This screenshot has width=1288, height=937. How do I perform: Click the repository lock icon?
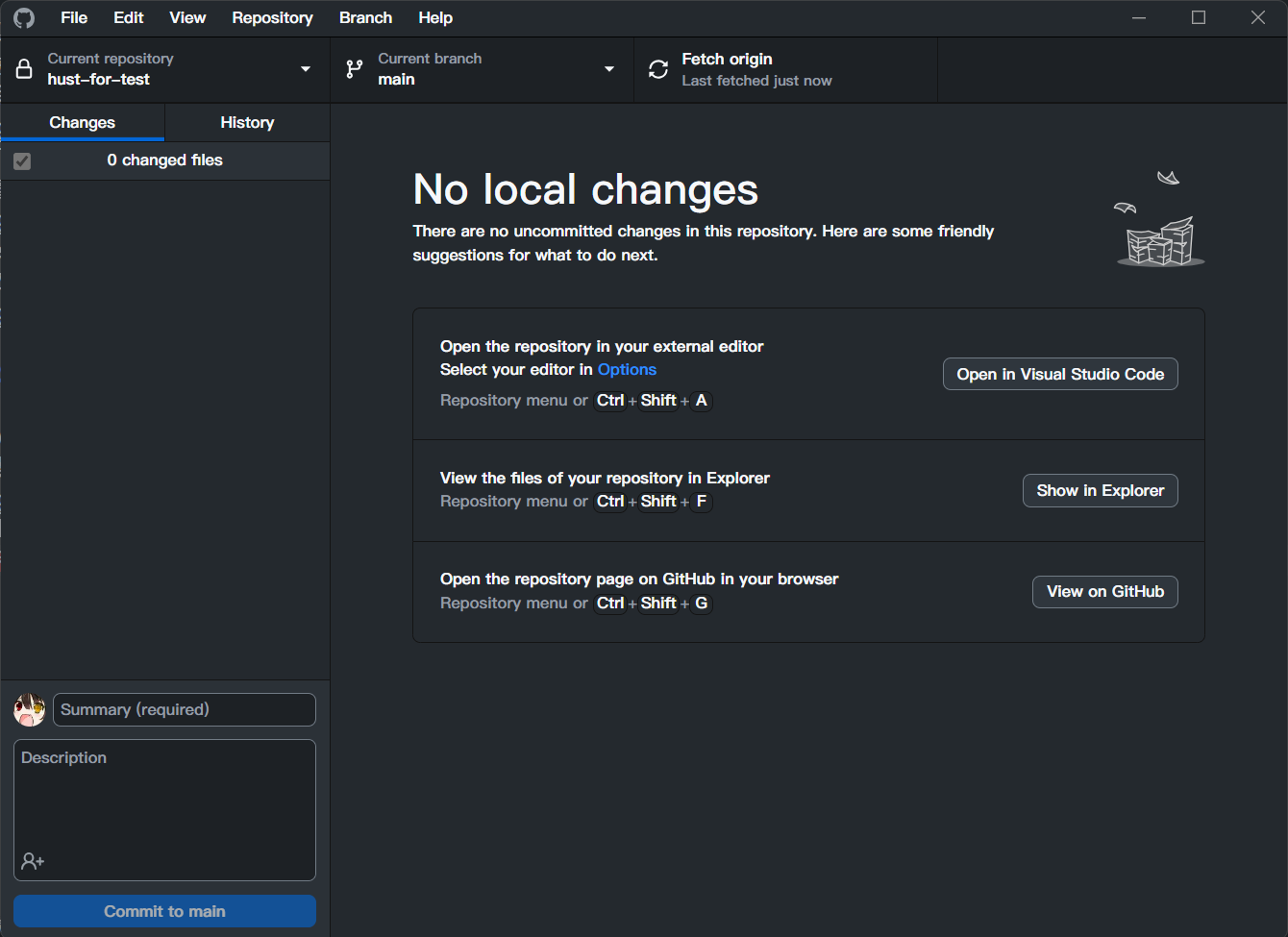click(25, 69)
